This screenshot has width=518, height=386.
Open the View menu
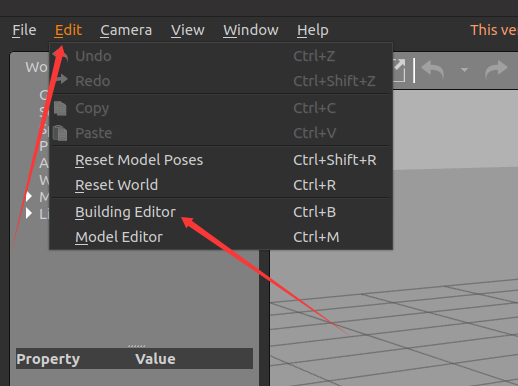[x=188, y=30]
